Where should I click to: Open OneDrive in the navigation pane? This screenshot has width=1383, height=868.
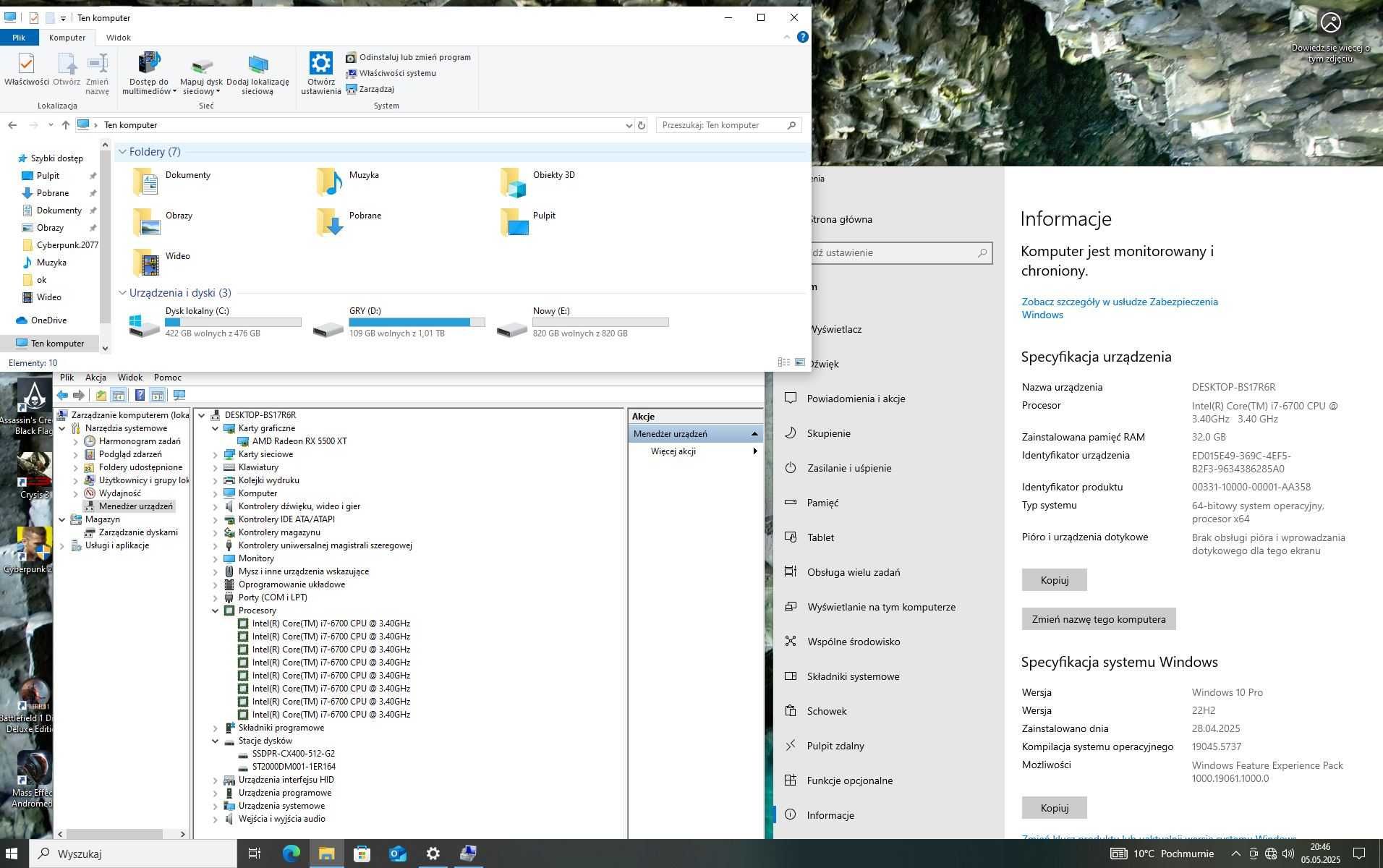[x=48, y=320]
